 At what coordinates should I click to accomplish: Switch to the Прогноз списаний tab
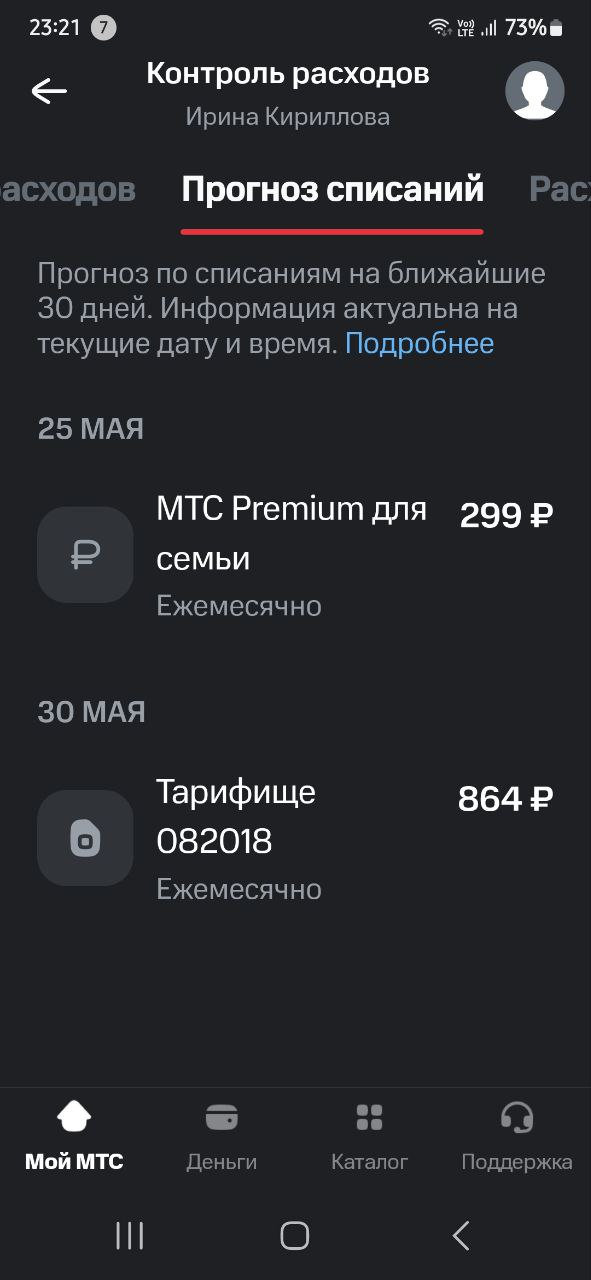(x=332, y=189)
